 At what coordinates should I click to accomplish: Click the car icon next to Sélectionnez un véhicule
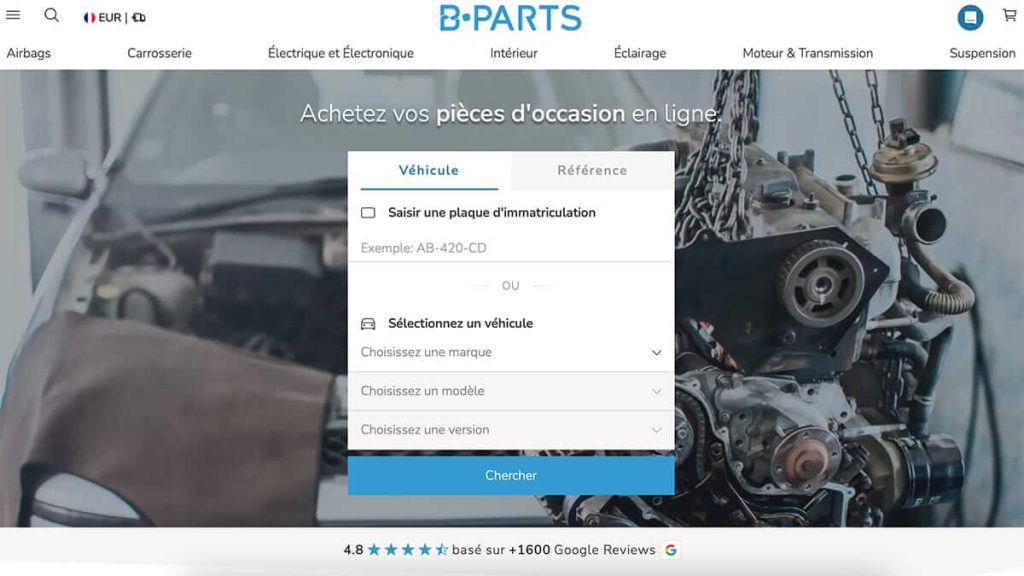(x=367, y=323)
